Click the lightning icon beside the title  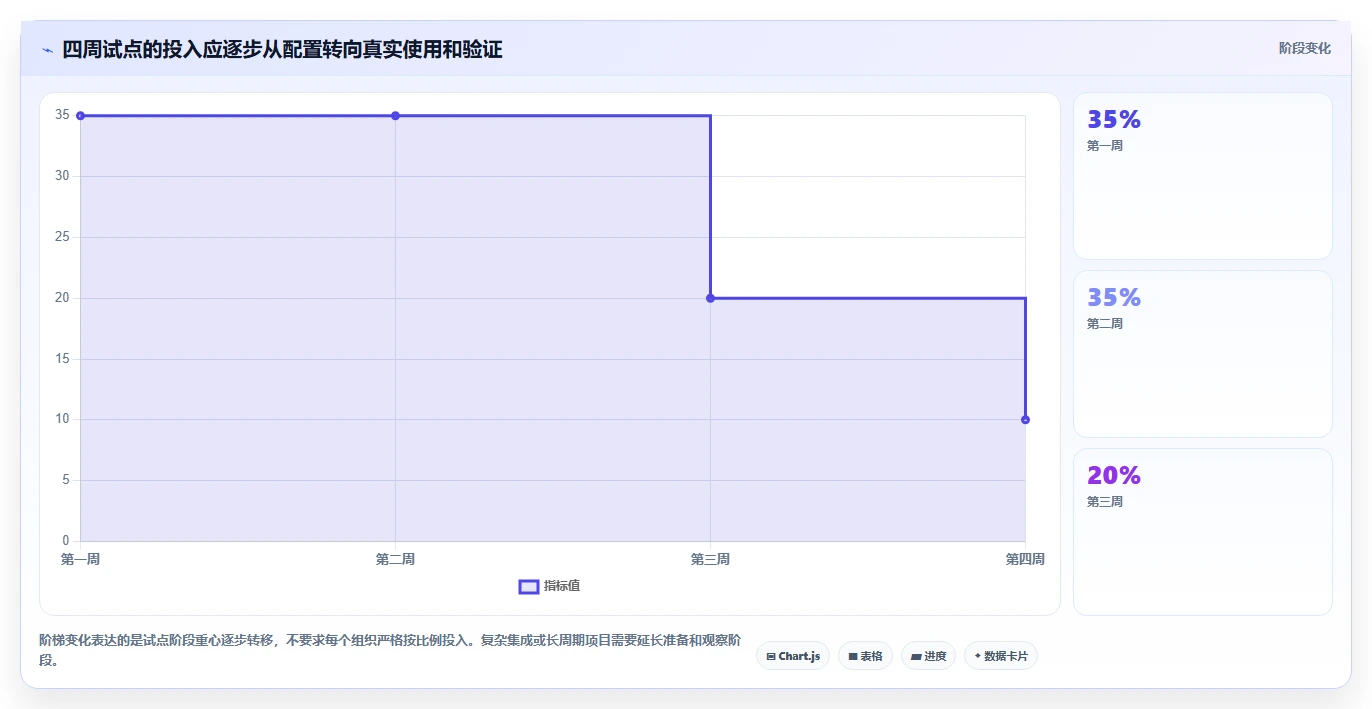47,49
